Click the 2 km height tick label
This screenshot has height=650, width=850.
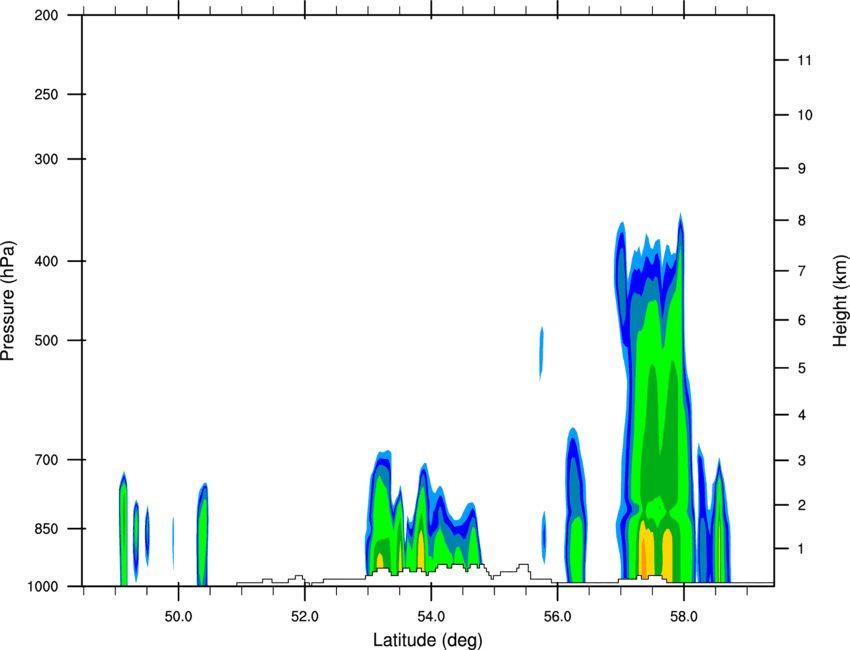(x=802, y=505)
